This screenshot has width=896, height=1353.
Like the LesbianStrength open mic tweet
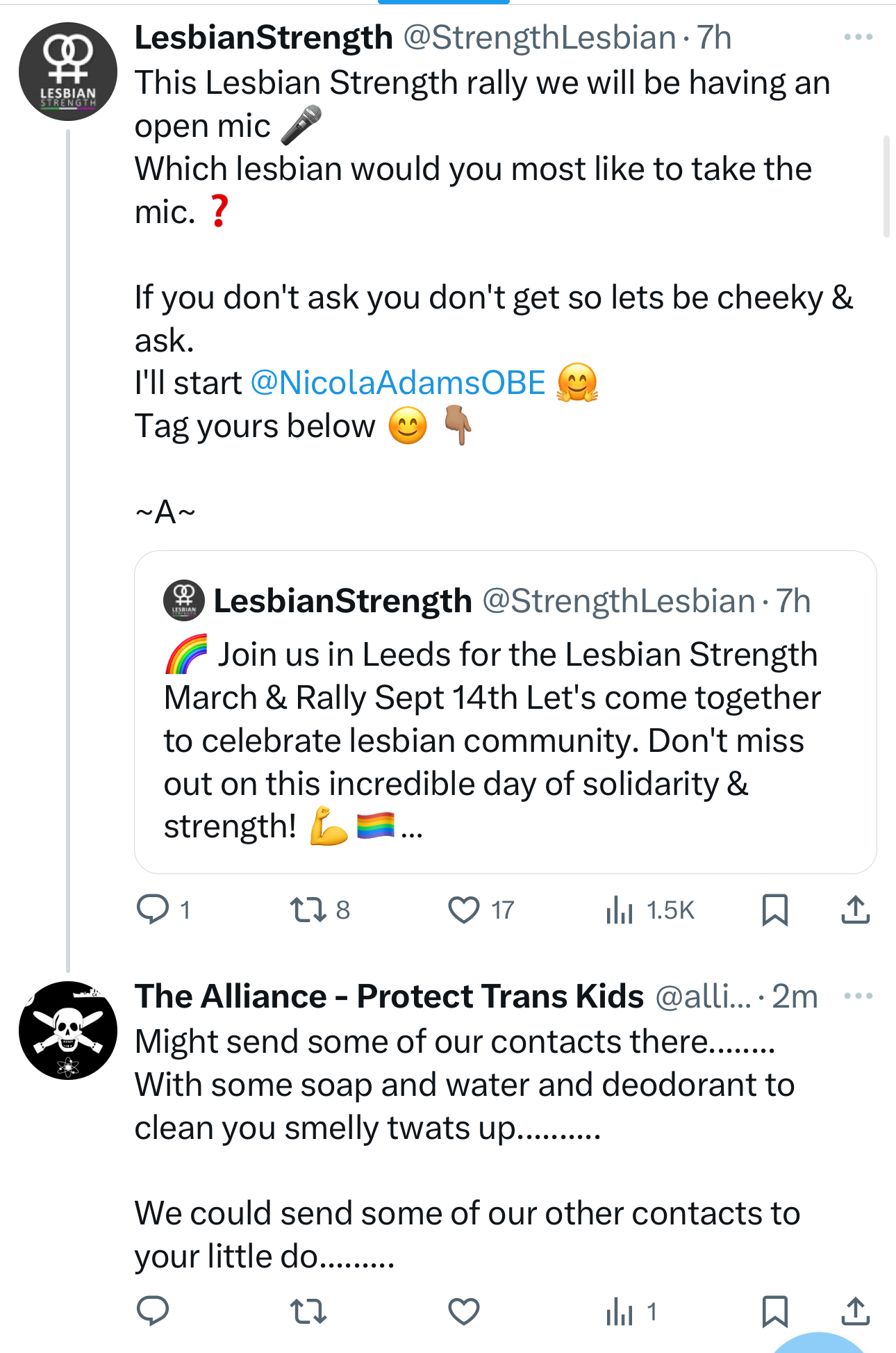(x=463, y=910)
